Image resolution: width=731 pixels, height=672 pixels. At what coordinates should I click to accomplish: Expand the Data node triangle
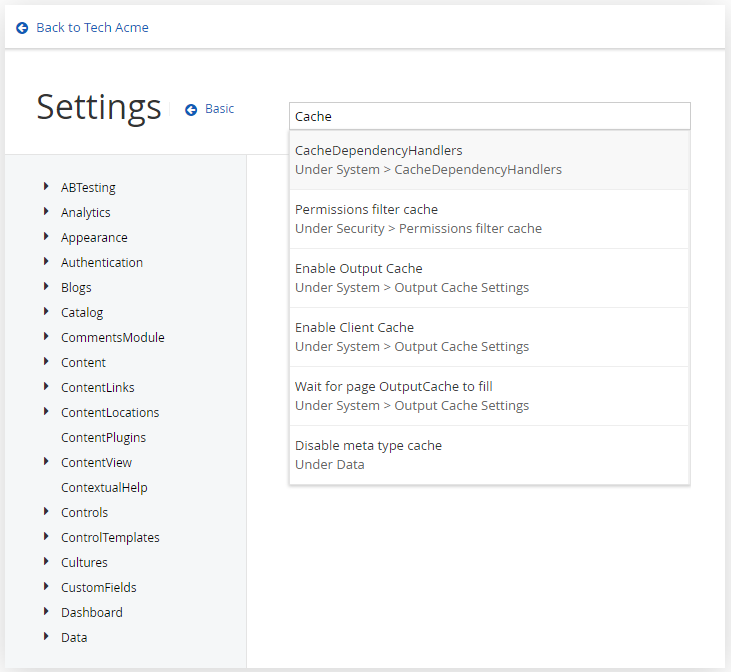(x=46, y=637)
